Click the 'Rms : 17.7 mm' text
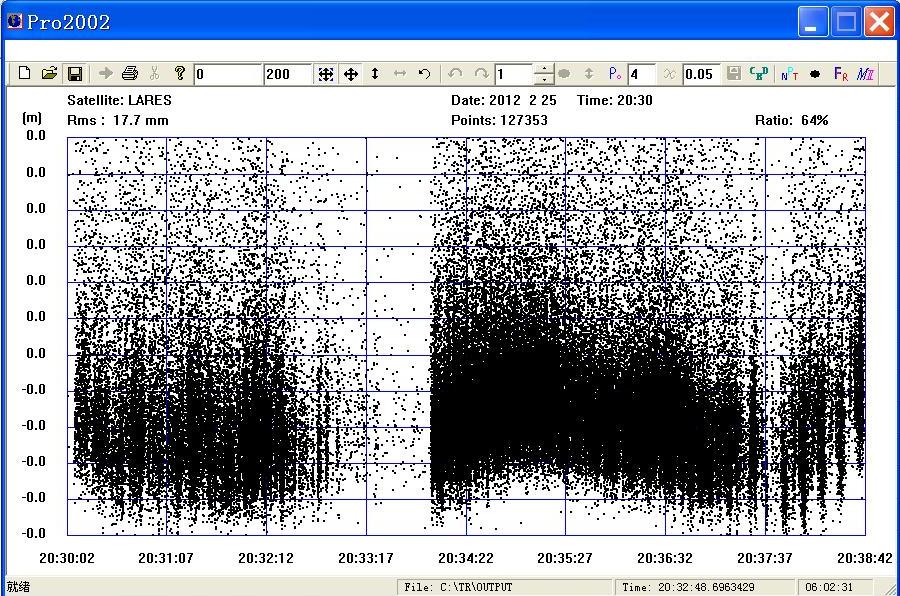 coord(118,120)
